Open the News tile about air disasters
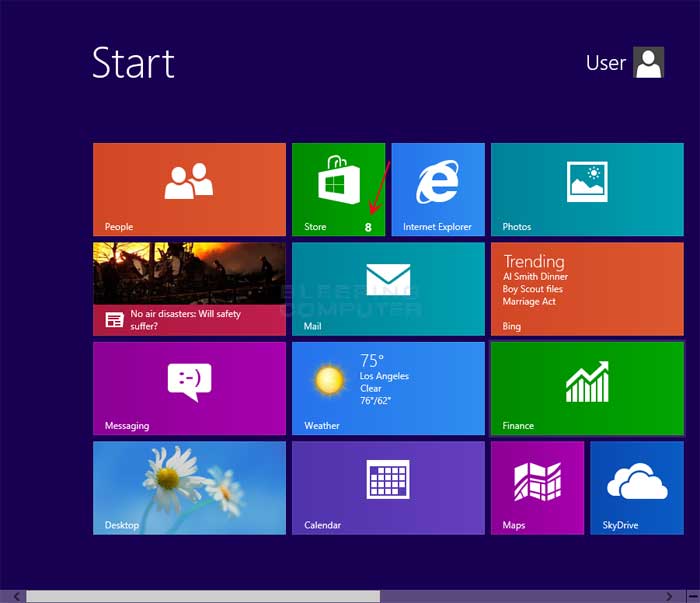Viewport: 700px width, 603px height. point(189,289)
